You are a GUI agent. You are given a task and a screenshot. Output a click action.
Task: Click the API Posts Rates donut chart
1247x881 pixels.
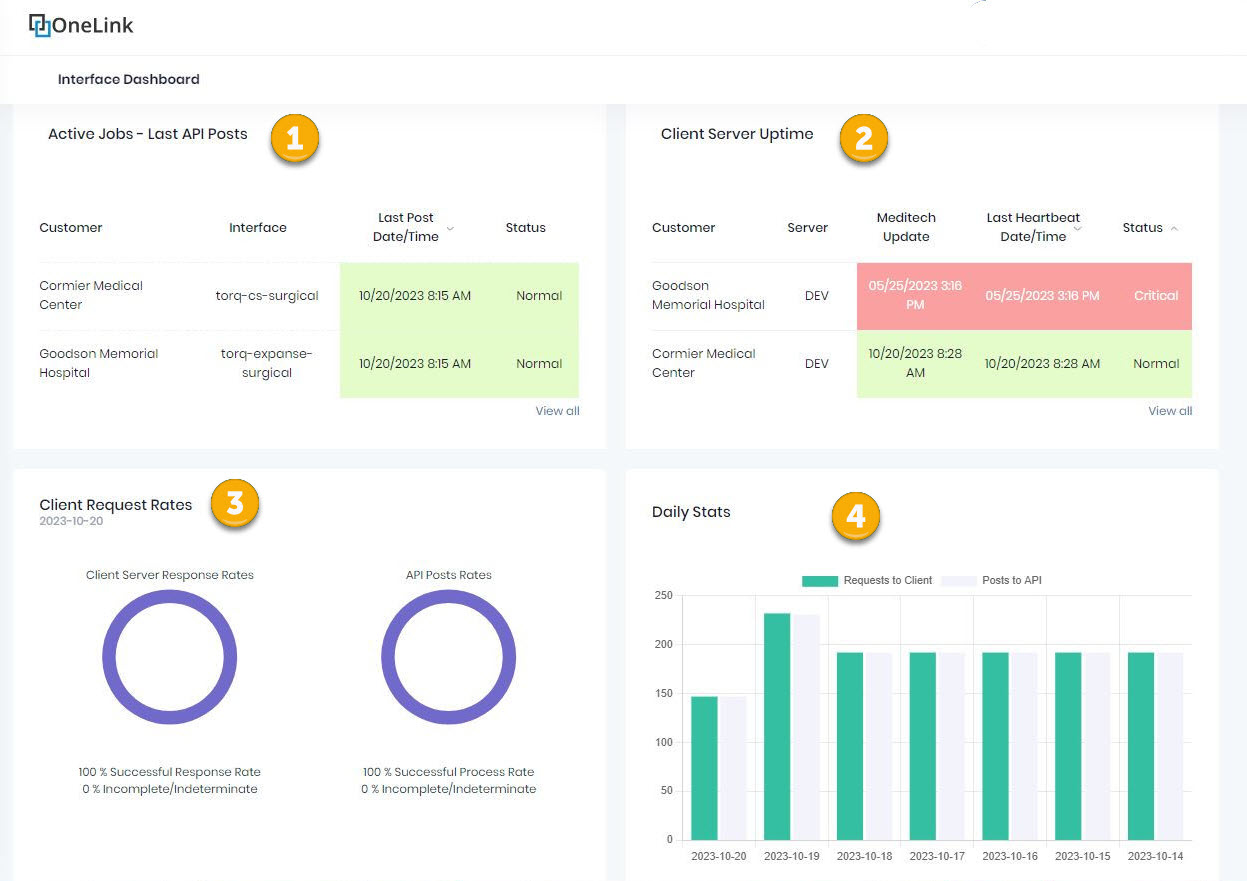point(448,656)
